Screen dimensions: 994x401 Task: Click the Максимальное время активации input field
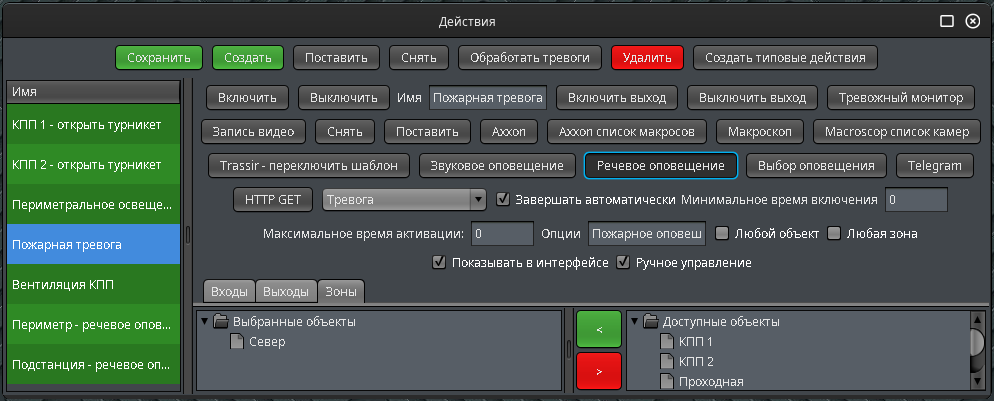(502, 234)
